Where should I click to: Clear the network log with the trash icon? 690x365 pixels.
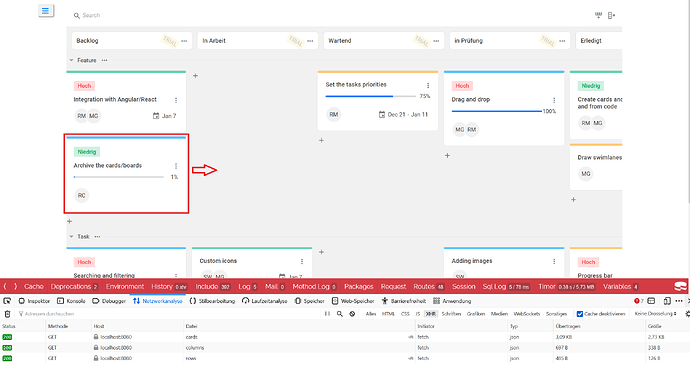pos(7,314)
